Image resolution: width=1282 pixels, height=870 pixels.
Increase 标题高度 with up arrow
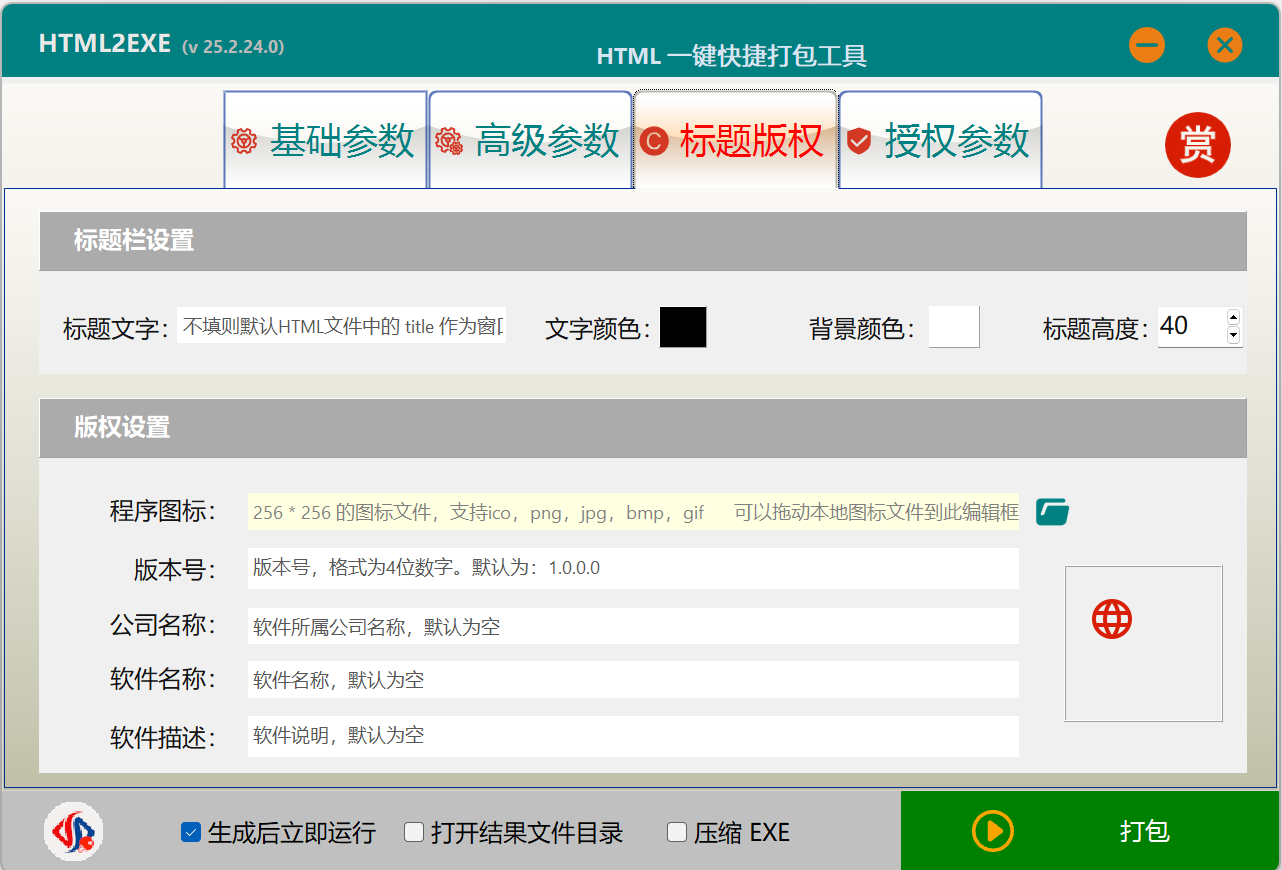pos(1233,317)
